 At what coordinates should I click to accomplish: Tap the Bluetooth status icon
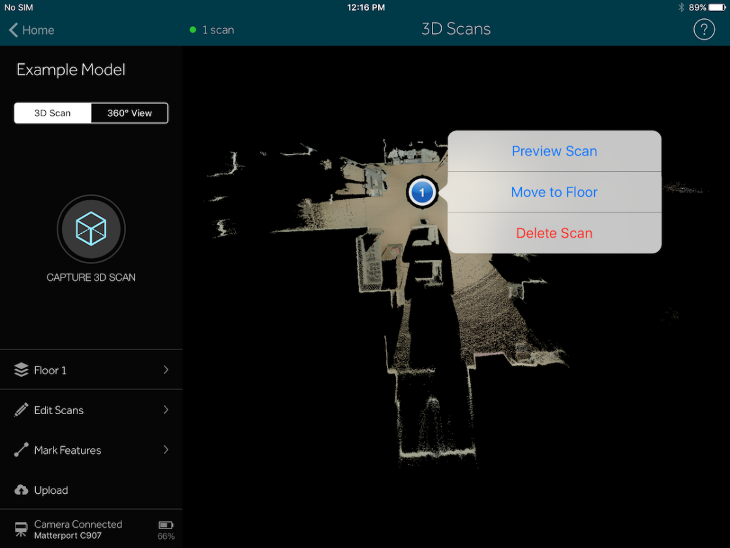(681, 7)
